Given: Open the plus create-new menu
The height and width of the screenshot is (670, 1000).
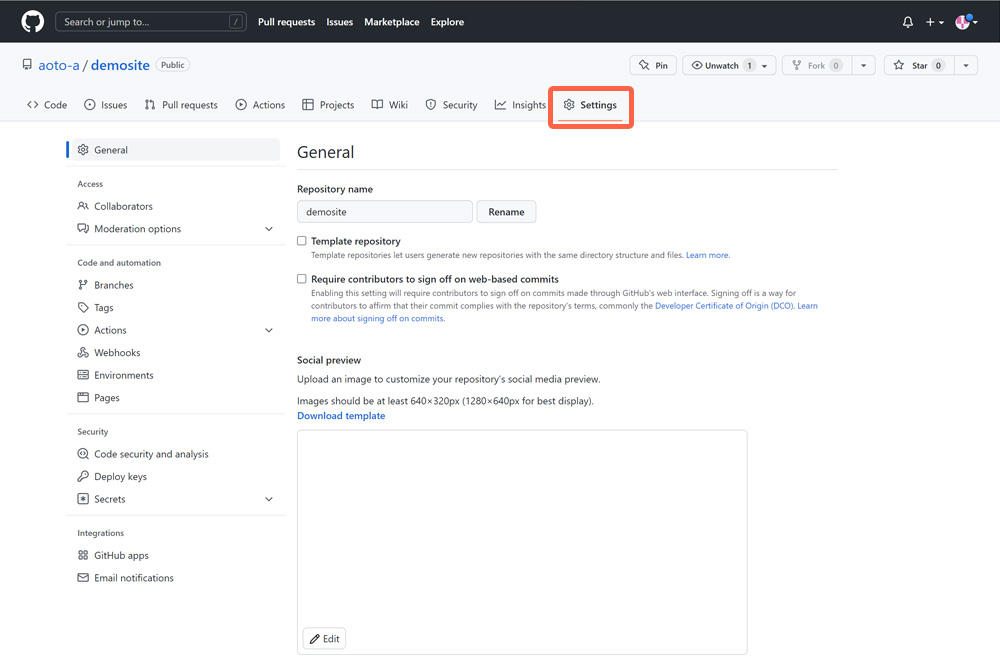Looking at the screenshot, I should tap(934, 22).
